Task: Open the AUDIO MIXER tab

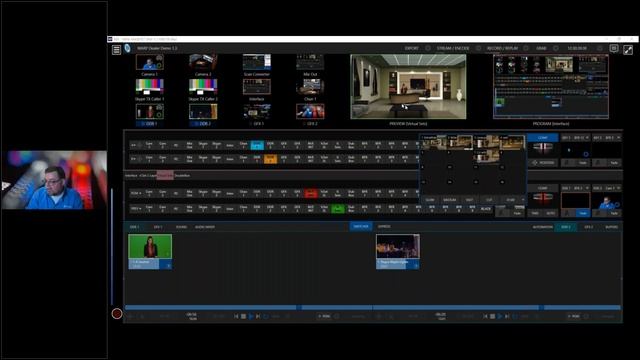Action: click(205, 227)
